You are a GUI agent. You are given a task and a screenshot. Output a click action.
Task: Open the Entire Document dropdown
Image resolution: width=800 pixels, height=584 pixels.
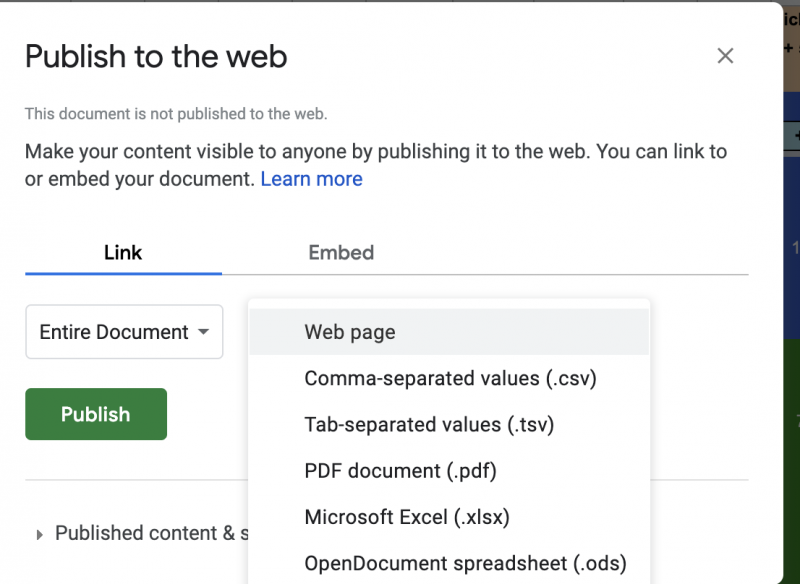[123, 332]
